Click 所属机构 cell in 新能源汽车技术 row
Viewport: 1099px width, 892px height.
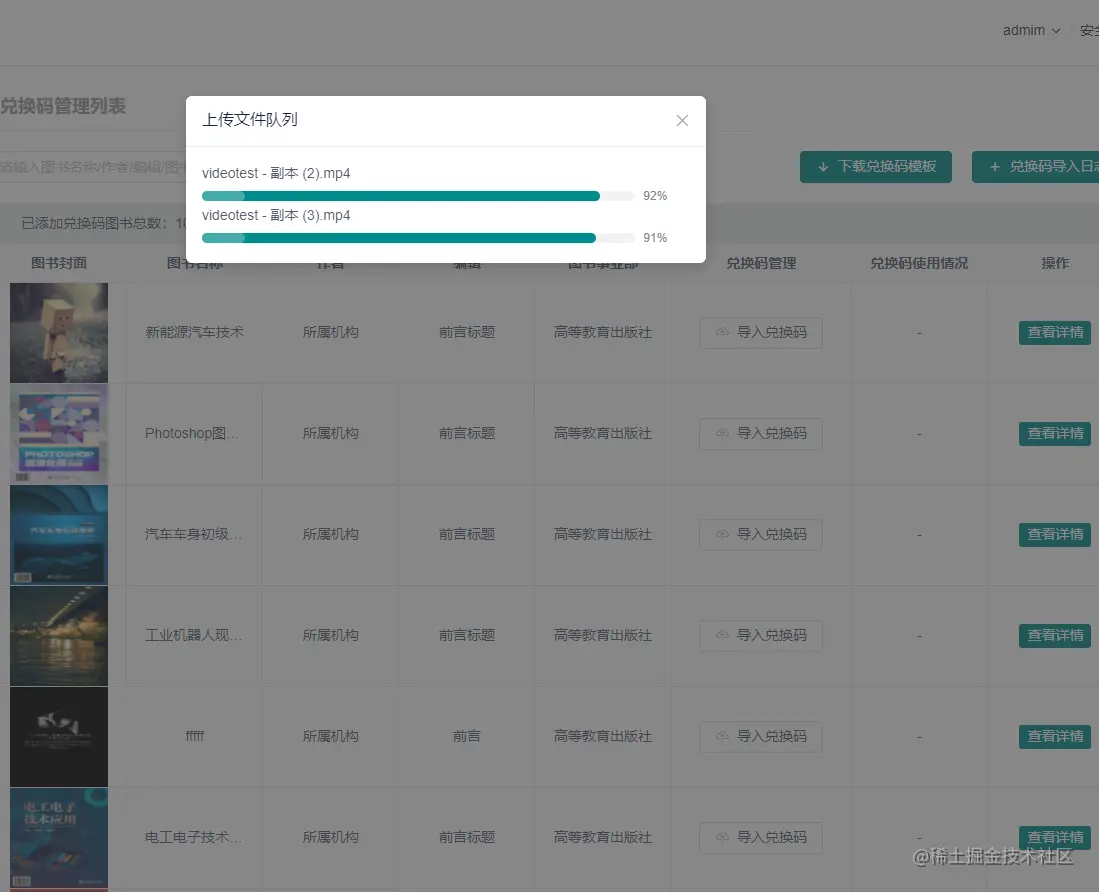click(x=330, y=332)
